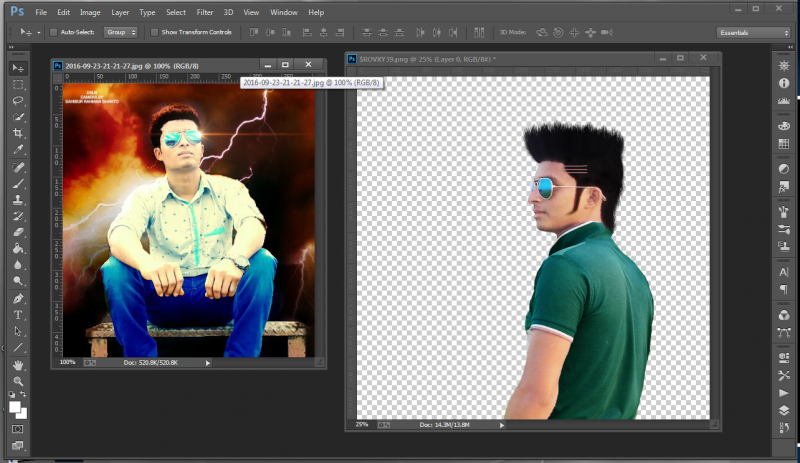The height and width of the screenshot is (463, 800).
Task: Activate the Zoom tool in toolbox
Action: click(18, 381)
